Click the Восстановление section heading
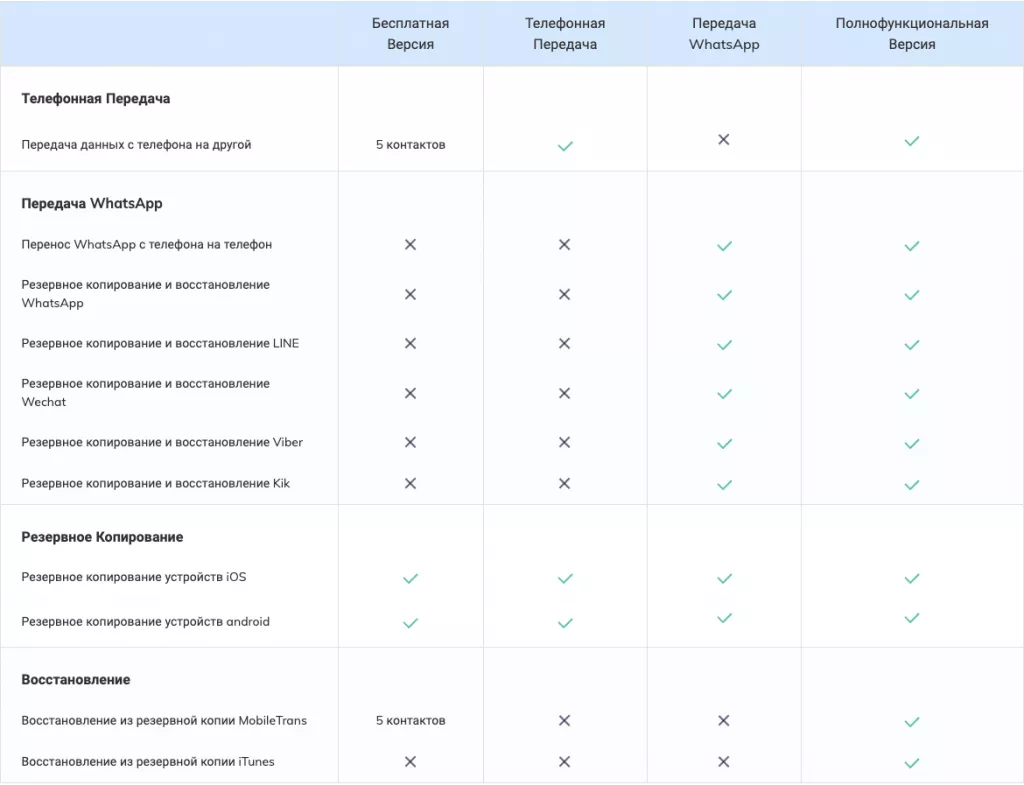 click(76, 680)
